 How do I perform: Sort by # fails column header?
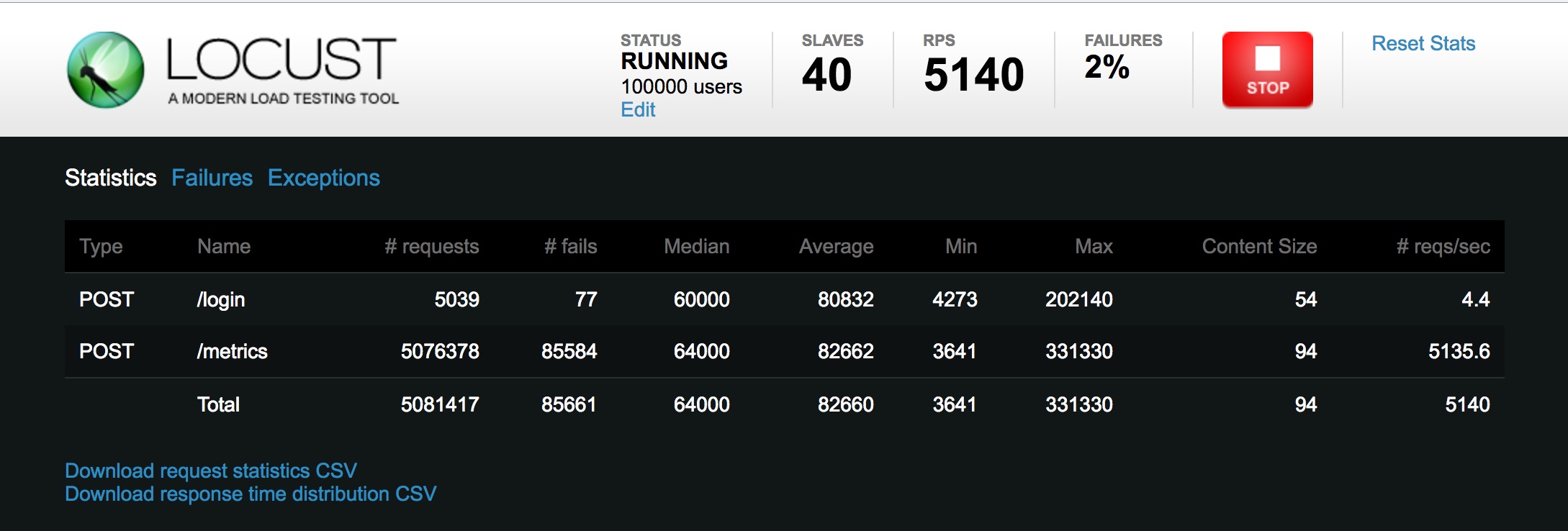click(570, 247)
